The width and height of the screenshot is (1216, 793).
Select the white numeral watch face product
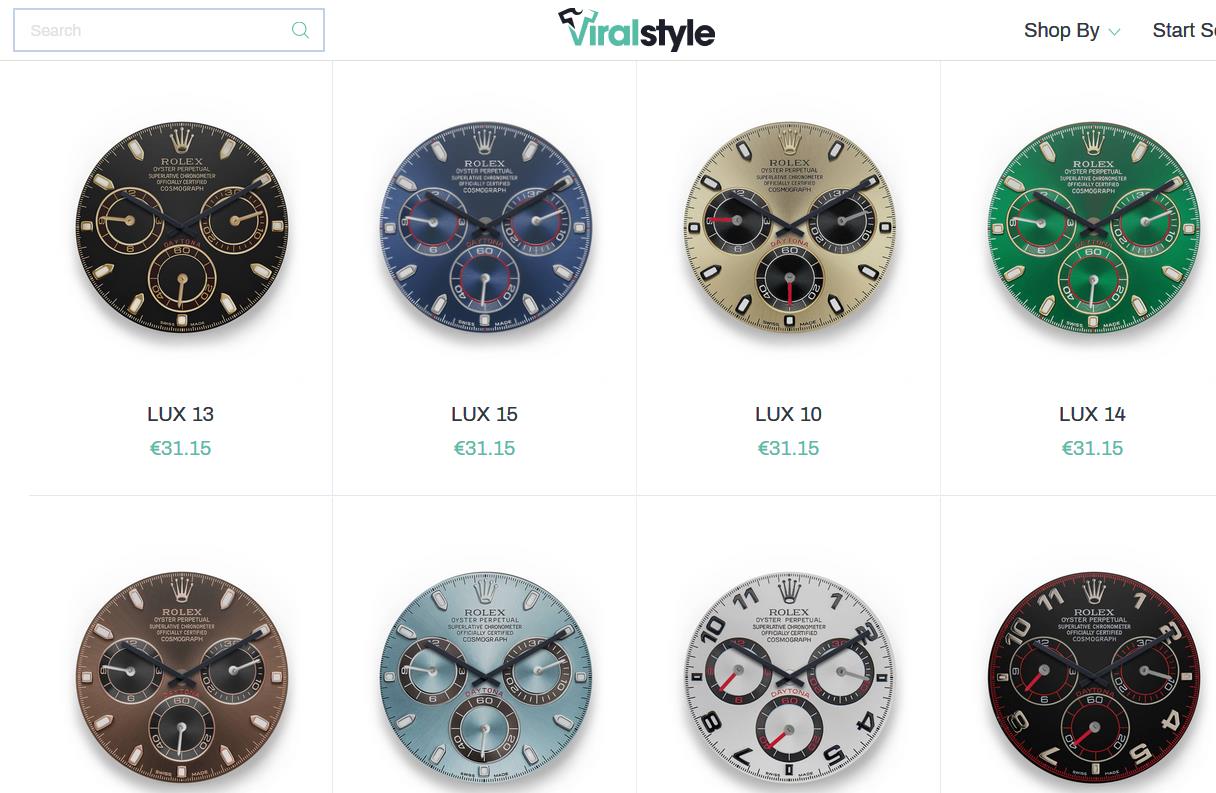[789, 677]
